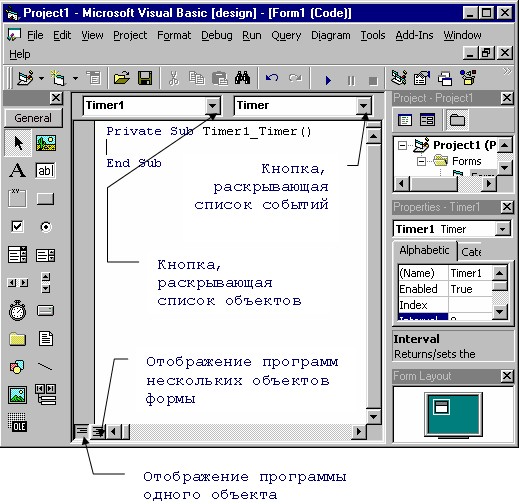519x504 pixels.
Task: Open Form Layout Window toolbar icon
Action: click(445, 79)
